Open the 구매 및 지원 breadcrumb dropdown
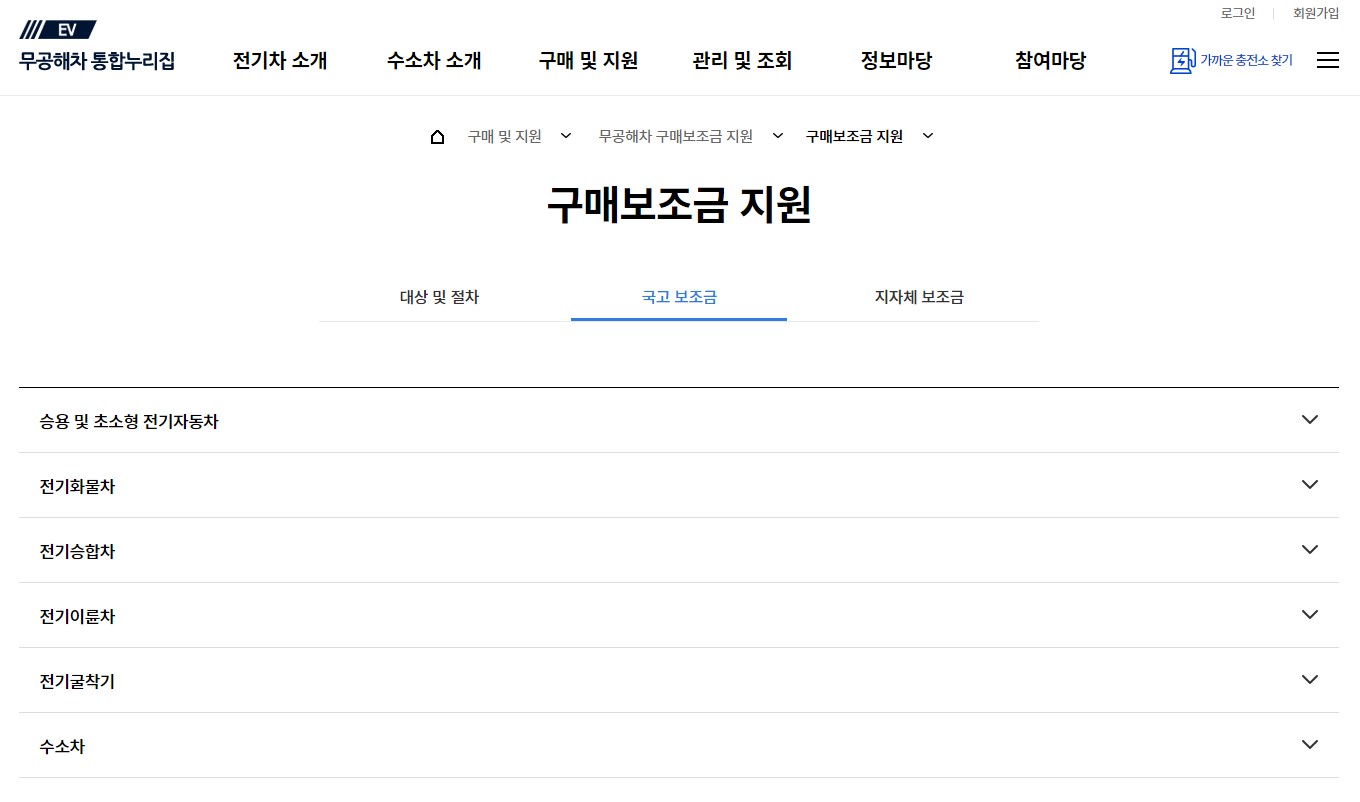Image resolution: width=1360 pixels, height=802 pixels. point(566,136)
